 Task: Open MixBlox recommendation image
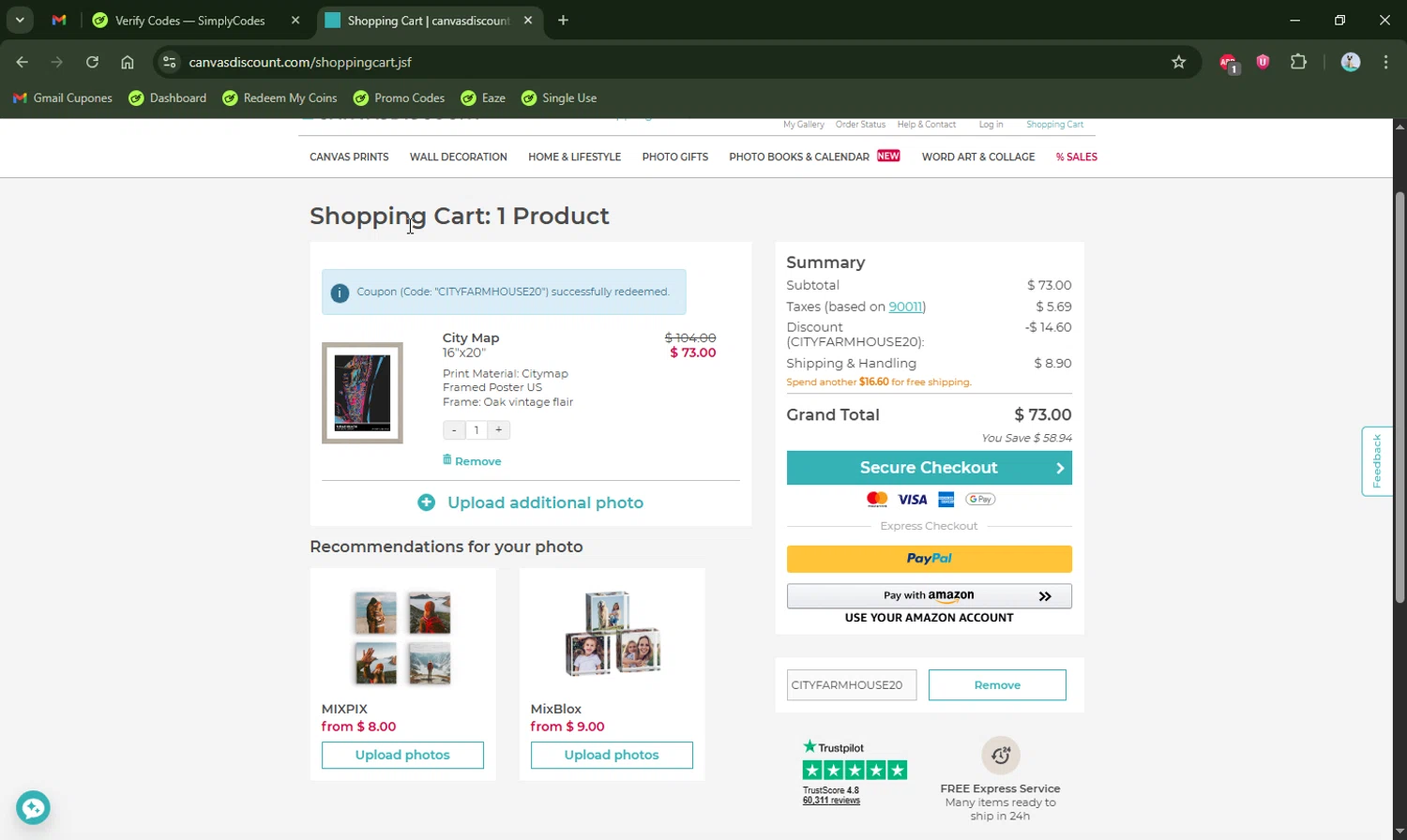click(612, 634)
